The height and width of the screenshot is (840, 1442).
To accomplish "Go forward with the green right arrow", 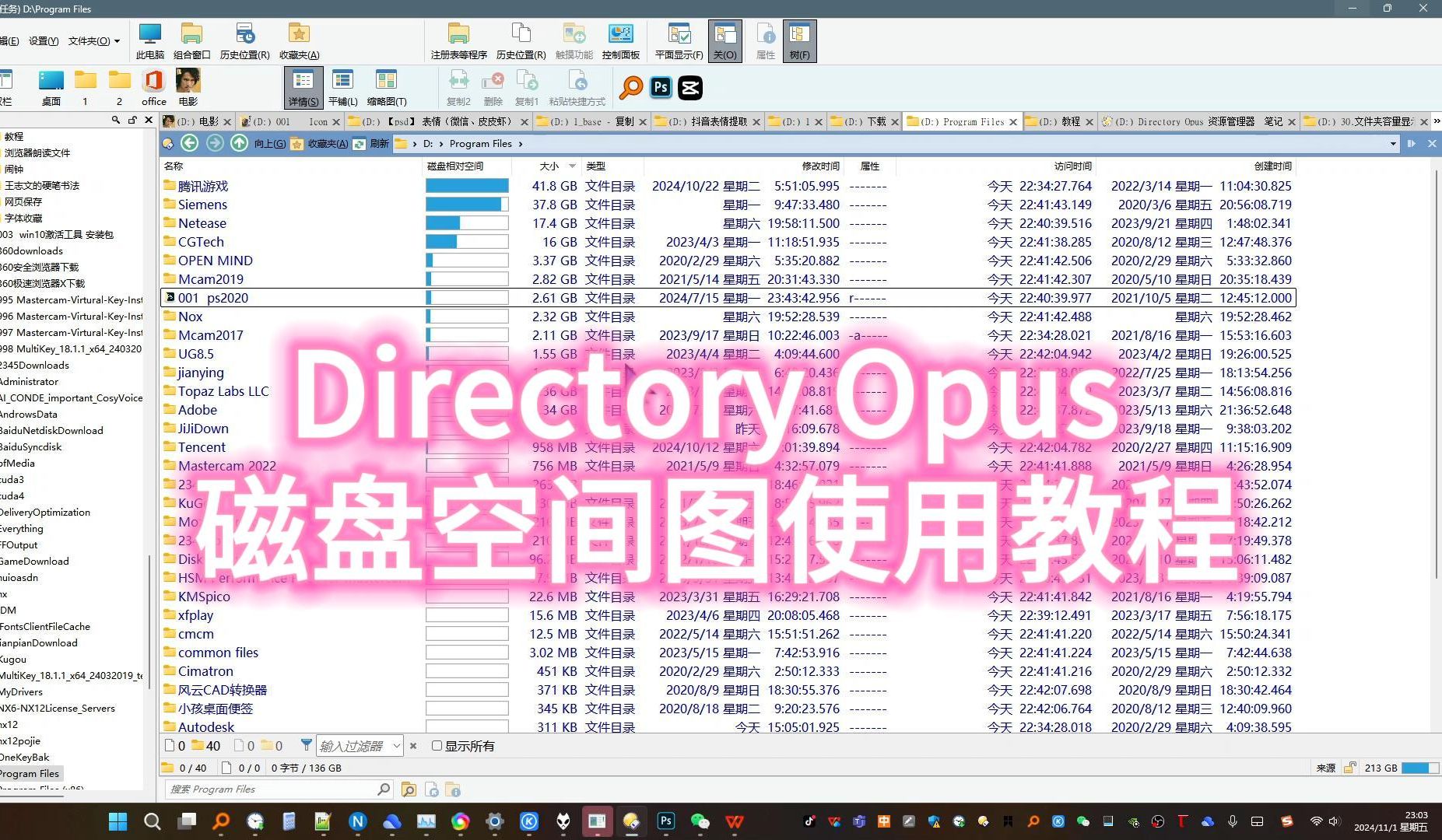I will point(215,143).
